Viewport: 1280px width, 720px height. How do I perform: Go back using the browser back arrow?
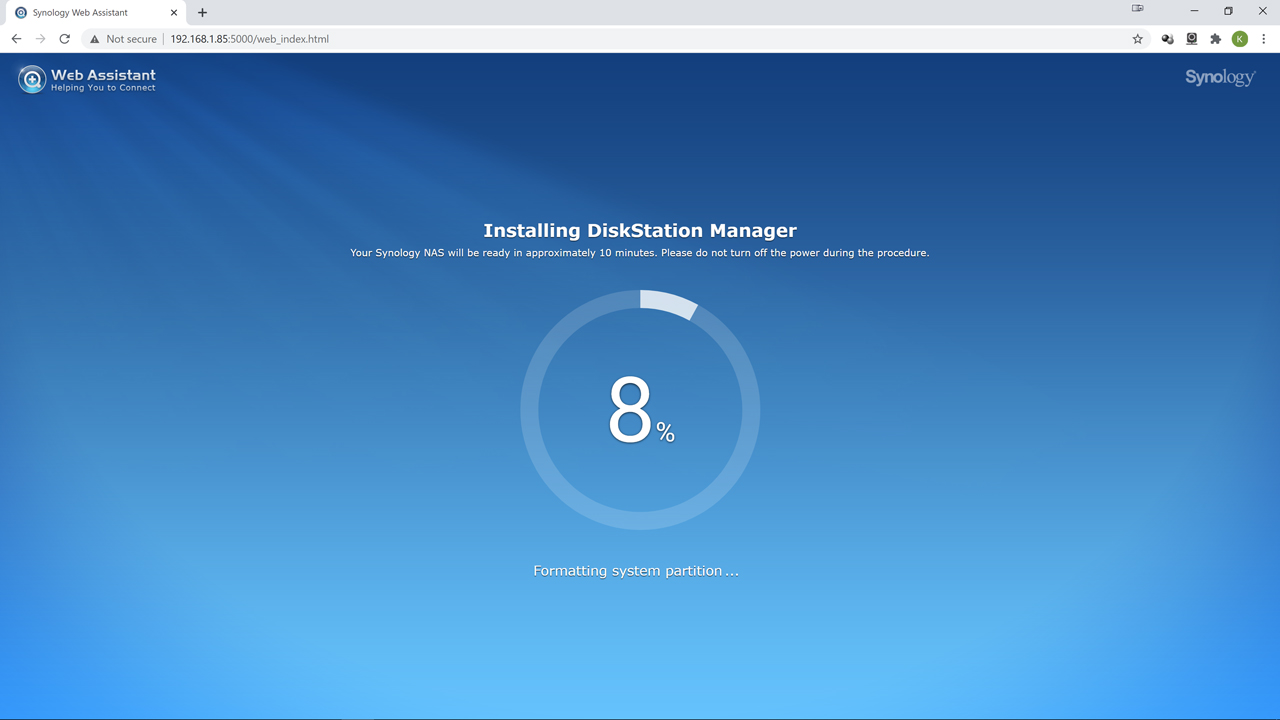pos(16,39)
